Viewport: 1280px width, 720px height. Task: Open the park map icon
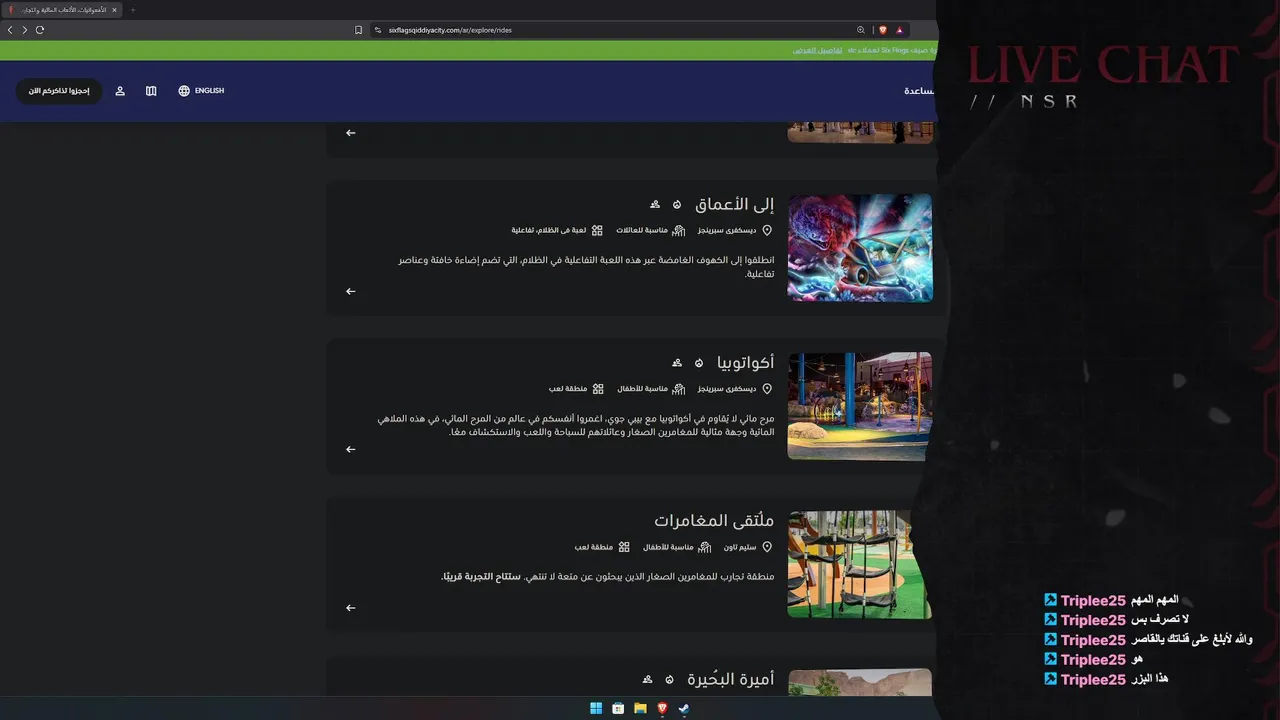pos(151,91)
